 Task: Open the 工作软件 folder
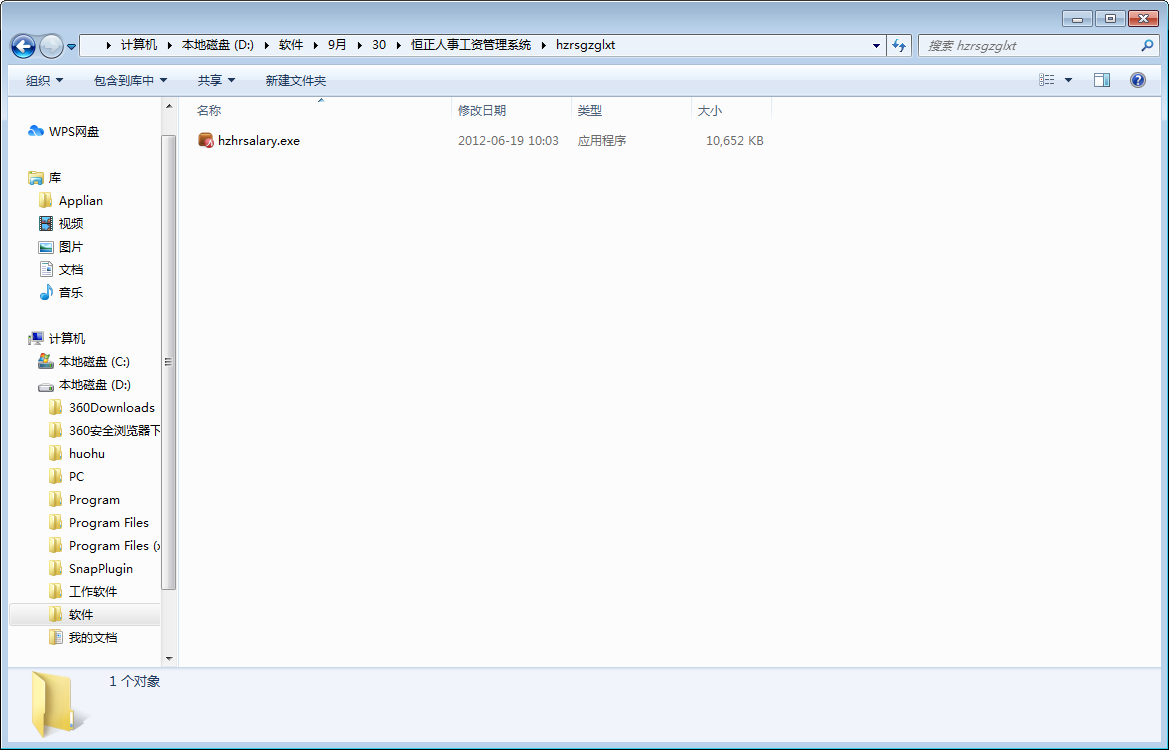click(83, 591)
